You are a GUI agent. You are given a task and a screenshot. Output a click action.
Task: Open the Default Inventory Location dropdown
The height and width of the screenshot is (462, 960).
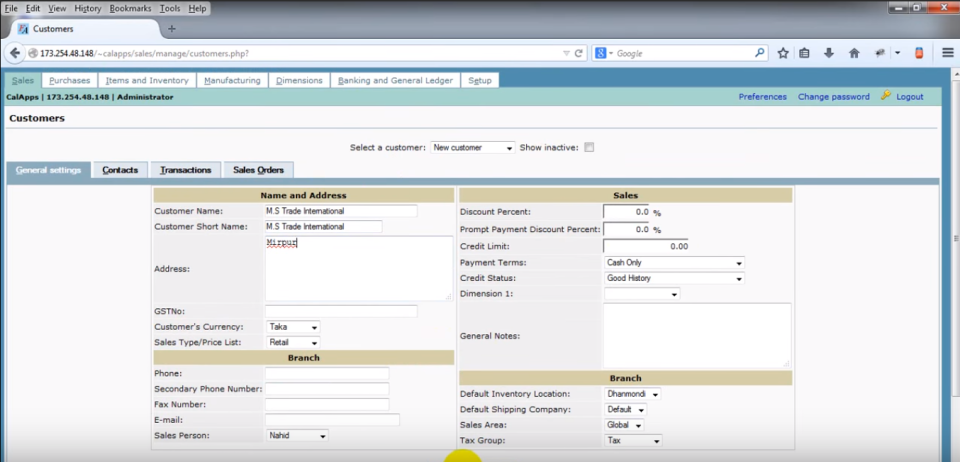(632, 394)
